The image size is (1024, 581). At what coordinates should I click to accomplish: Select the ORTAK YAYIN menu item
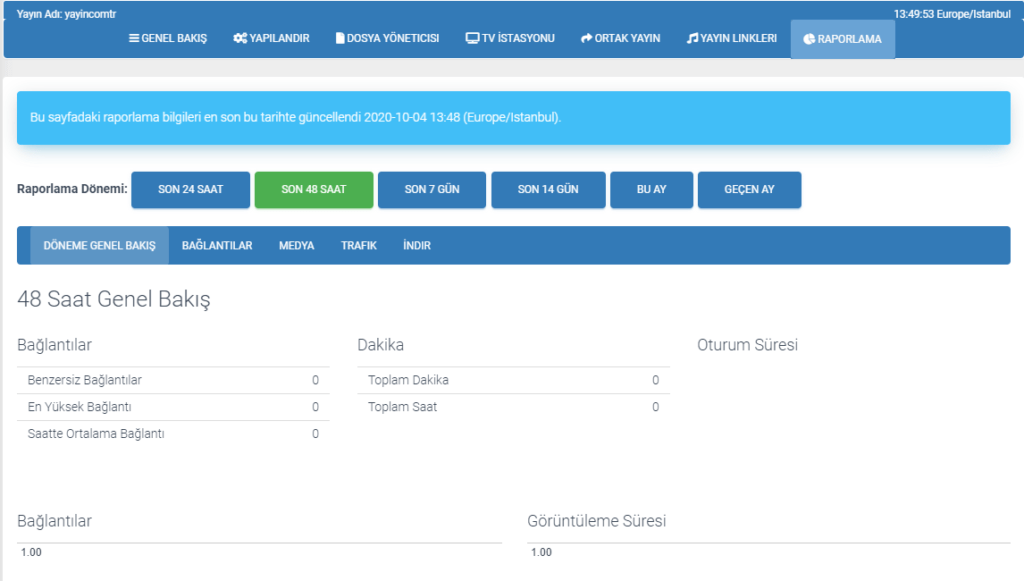[x=620, y=39]
